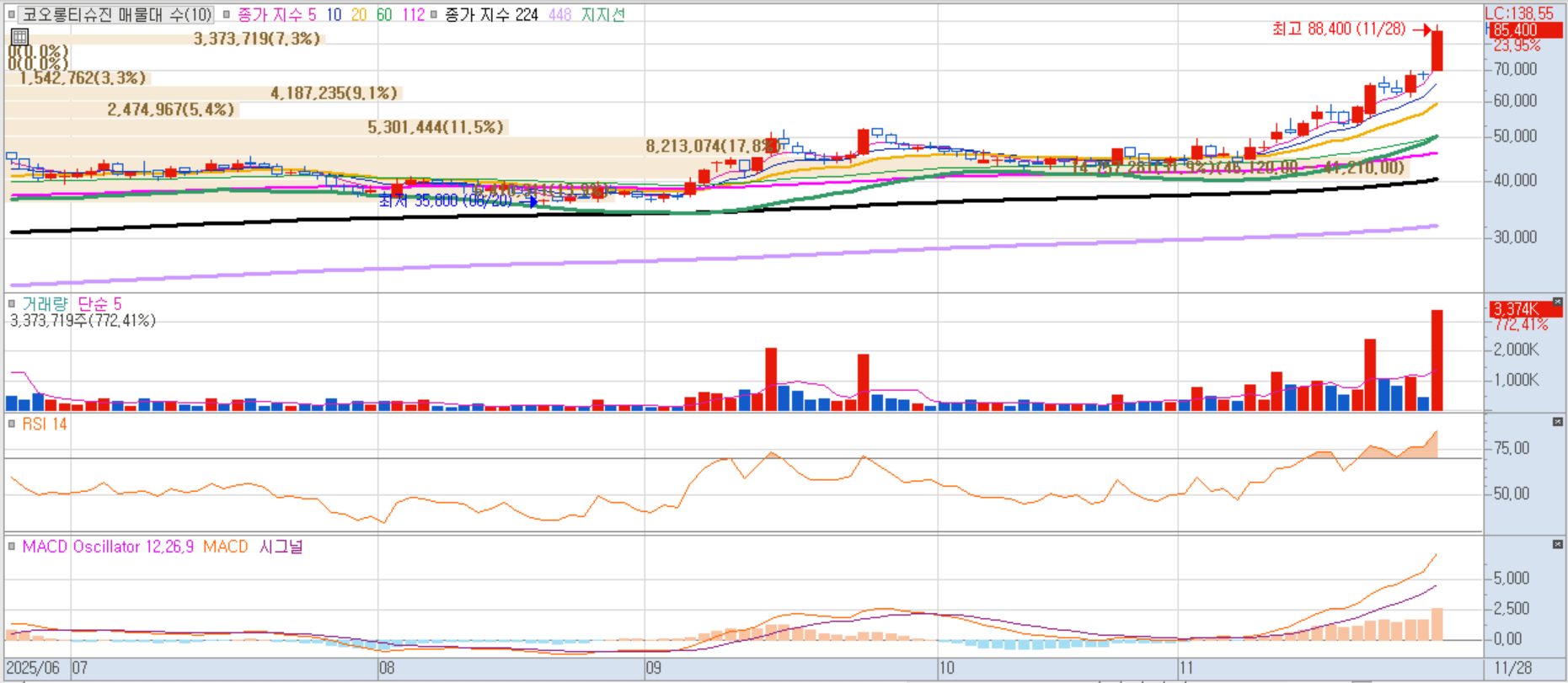Click the 09 month marker on time axis
Screen dimensions: 1568x683
654,669
